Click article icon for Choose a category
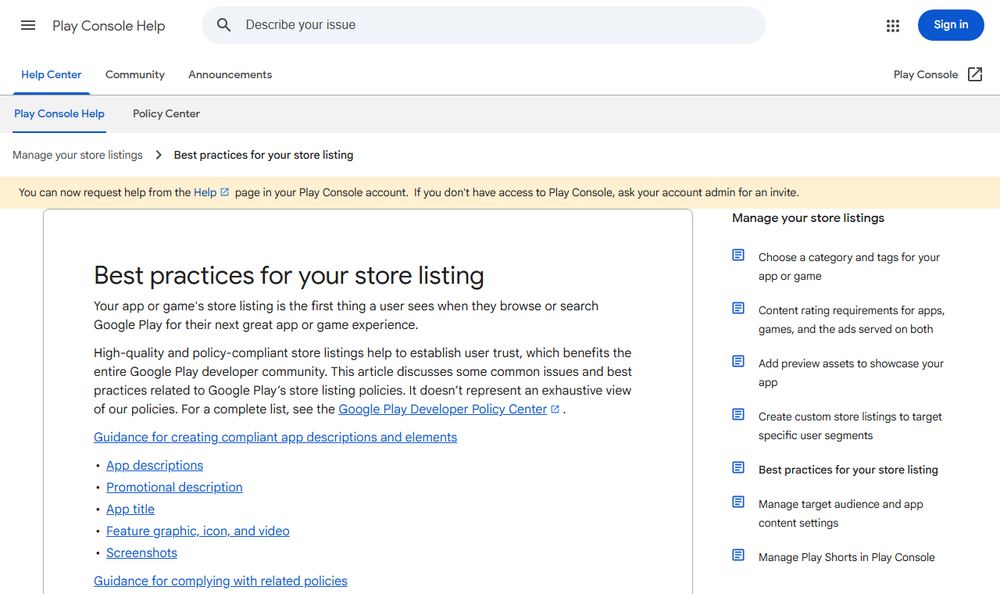 point(738,255)
